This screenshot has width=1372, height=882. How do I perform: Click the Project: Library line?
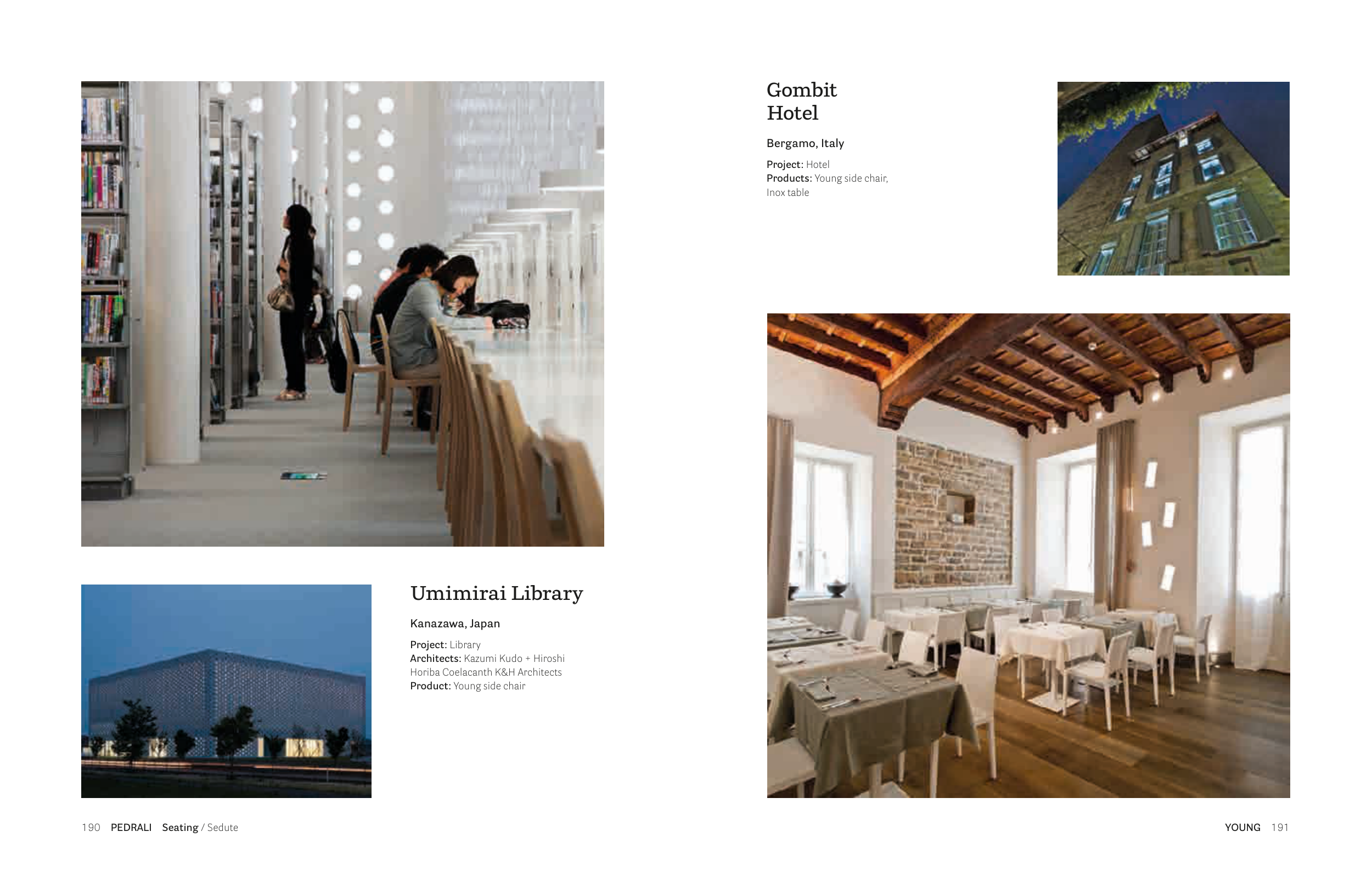445,645
